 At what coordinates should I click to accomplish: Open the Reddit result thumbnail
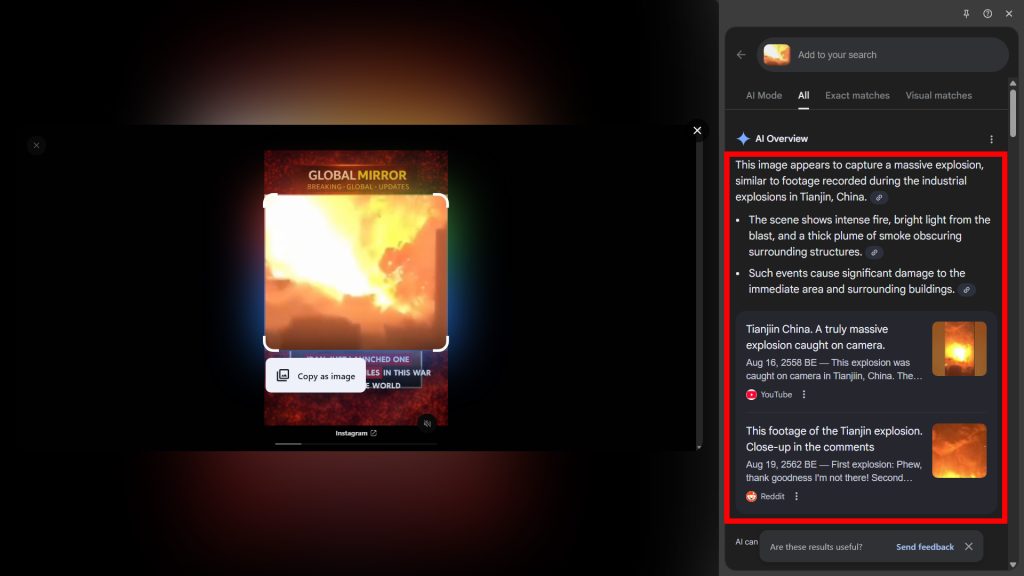(x=959, y=451)
